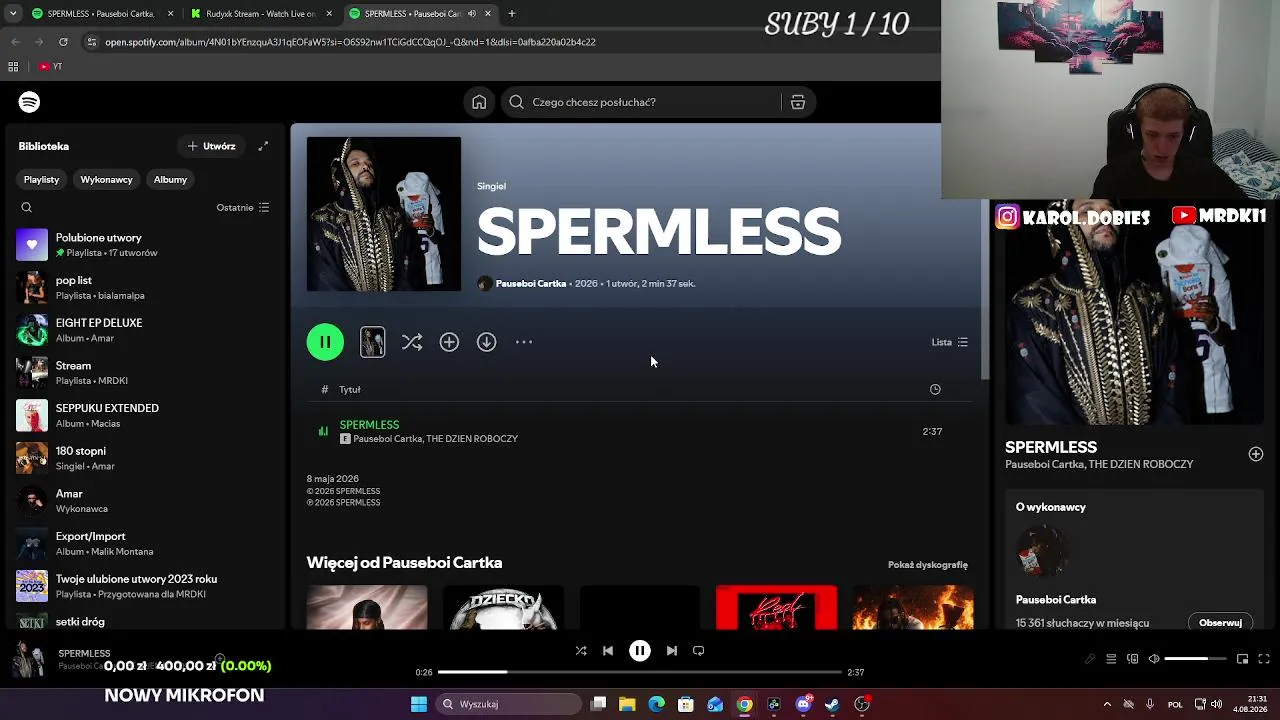This screenshot has height=720, width=1280.
Task: Open the 'pop list' playlist
Action: pos(145,288)
